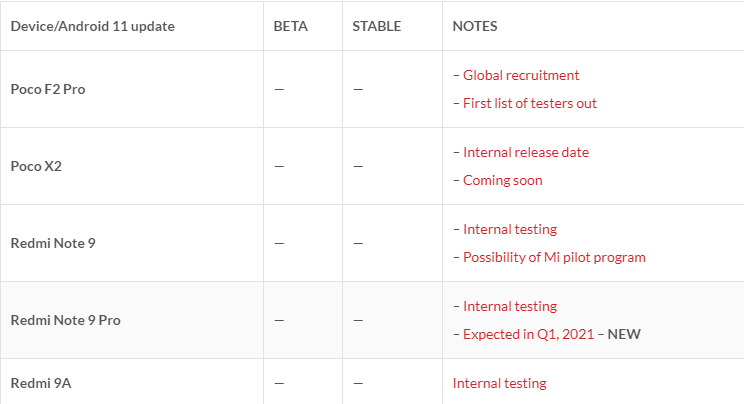Select the 'Redmi 9A' device cell
The width and height of the screenshot is (744, 404).
click(40, 383)
